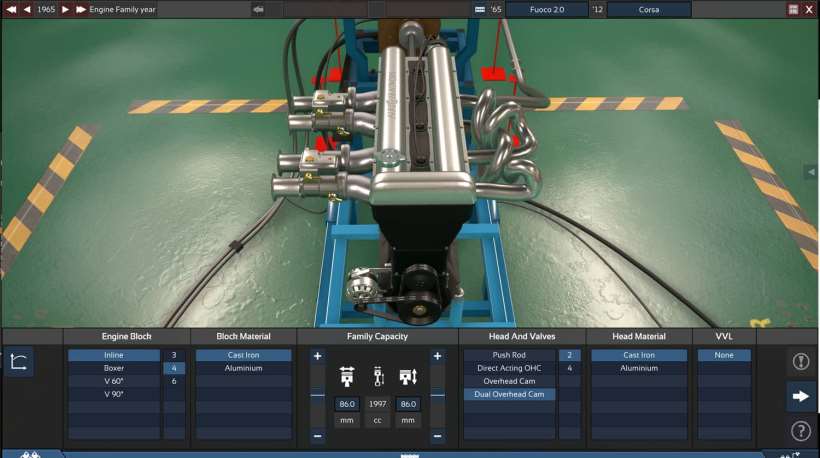Select 6 cylinders option
Viewport: 820px width, 458px height.
[174, 381]
